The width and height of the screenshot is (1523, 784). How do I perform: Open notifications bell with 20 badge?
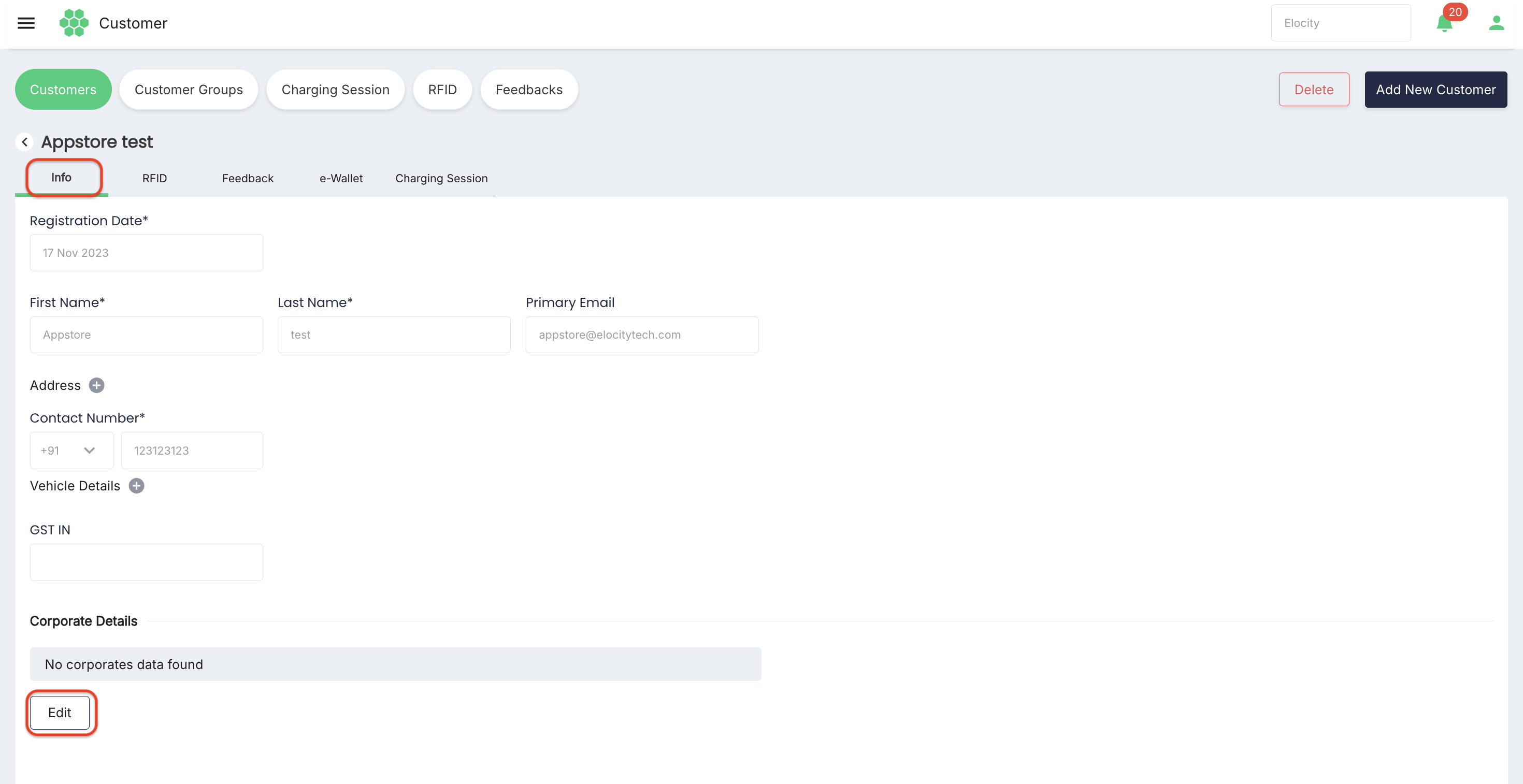1444,23
